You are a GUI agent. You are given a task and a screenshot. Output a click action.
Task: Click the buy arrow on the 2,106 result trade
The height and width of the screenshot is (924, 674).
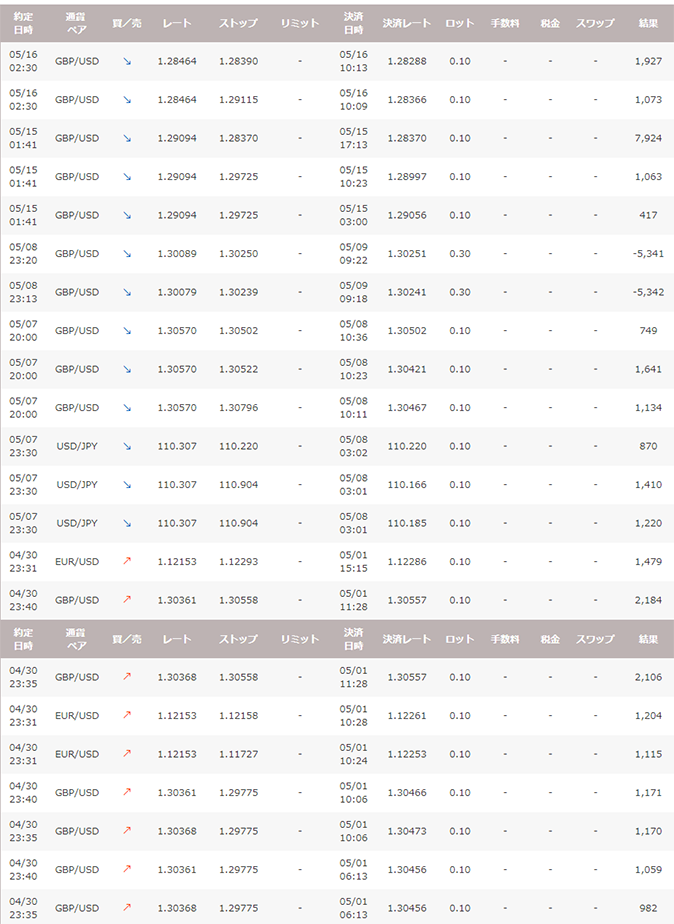127,677
